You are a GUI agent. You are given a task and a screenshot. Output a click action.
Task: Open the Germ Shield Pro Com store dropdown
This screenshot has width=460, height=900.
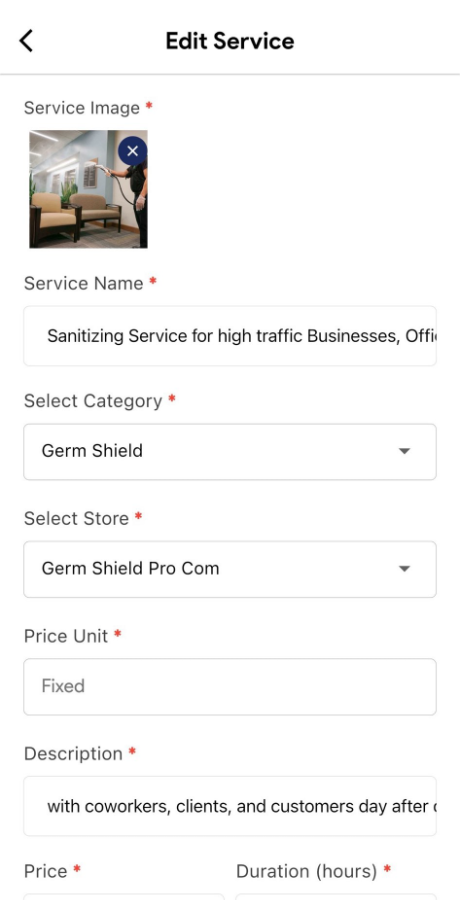(x=230, y=569)
